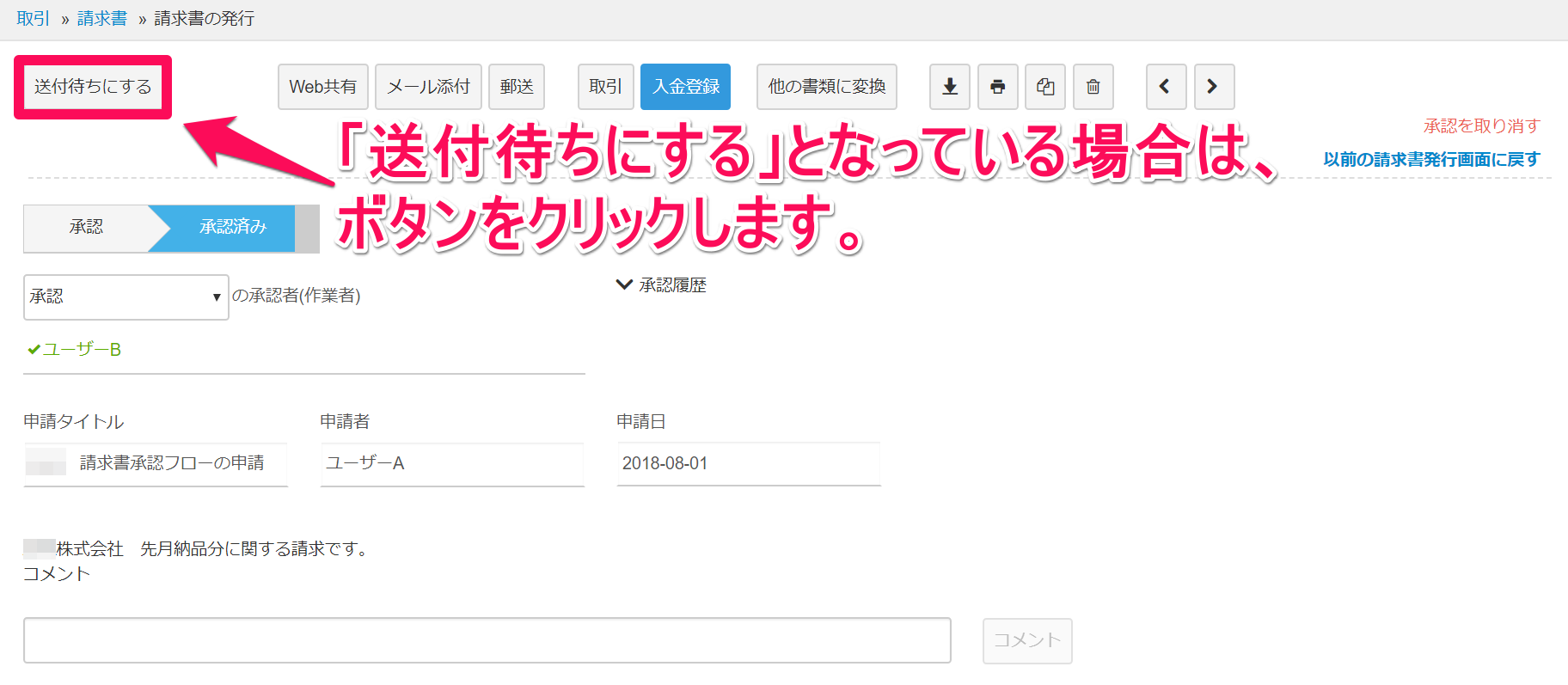Open 取引 button in toolbar
The image size is (1568, 685).
(x=606, y=87)
